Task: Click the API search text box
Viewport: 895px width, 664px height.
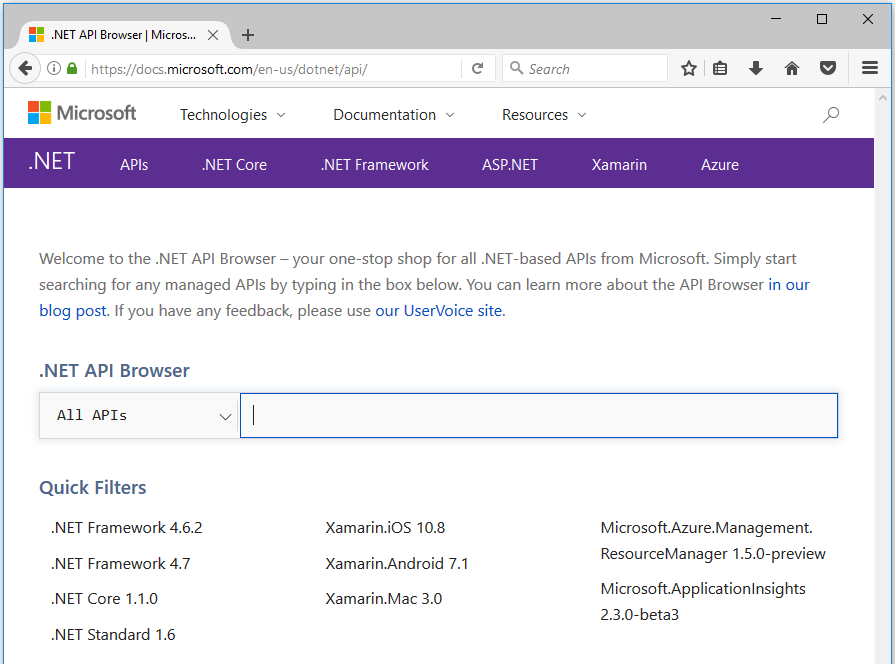Action: [x=538, y=415]
